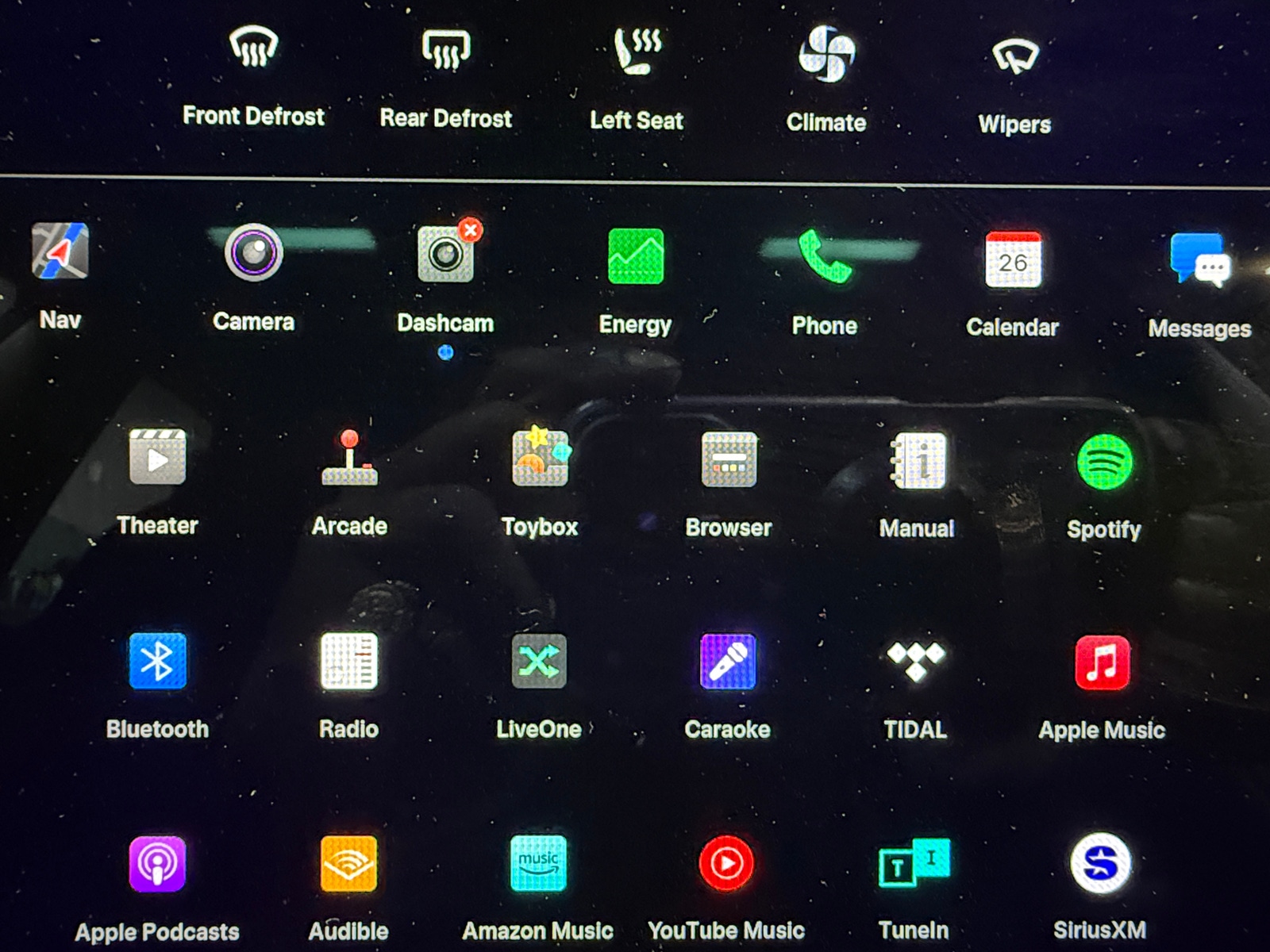Open Calendar showing date 26
Viewport: 1270px width, 952px height.
pyautogui.click(x=1013, y=259)
